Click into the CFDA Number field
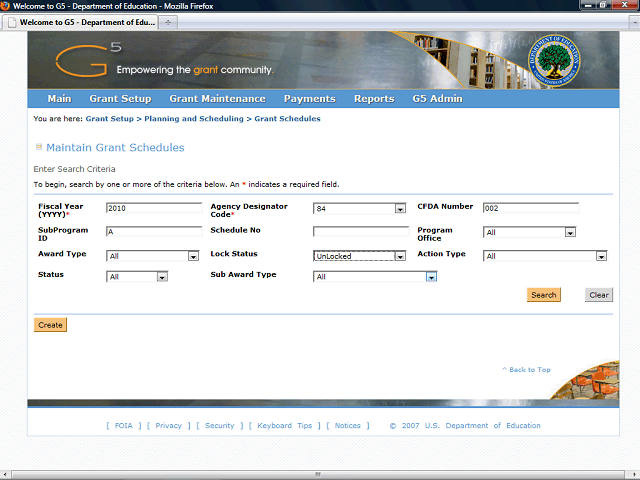 tap(531, 208)
